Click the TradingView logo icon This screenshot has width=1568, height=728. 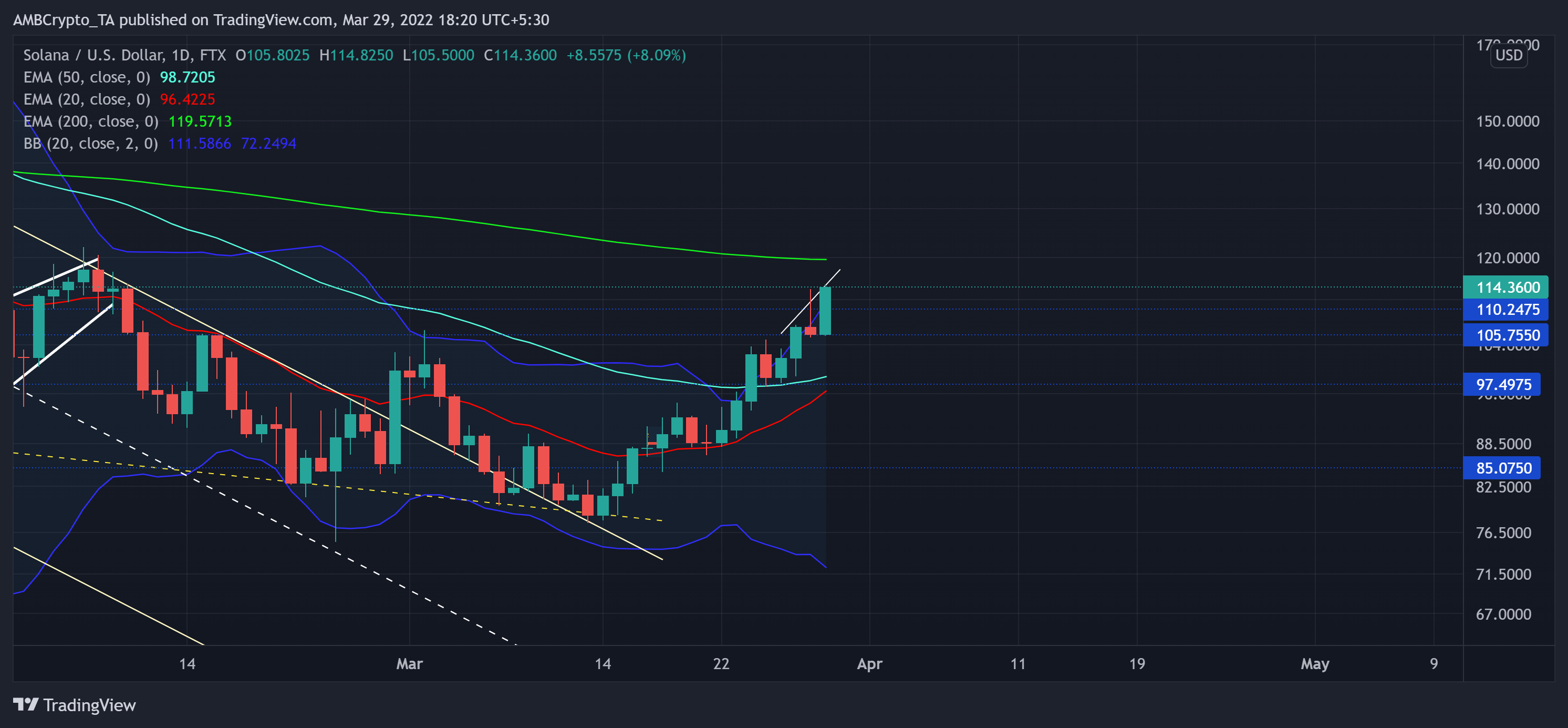26,705
